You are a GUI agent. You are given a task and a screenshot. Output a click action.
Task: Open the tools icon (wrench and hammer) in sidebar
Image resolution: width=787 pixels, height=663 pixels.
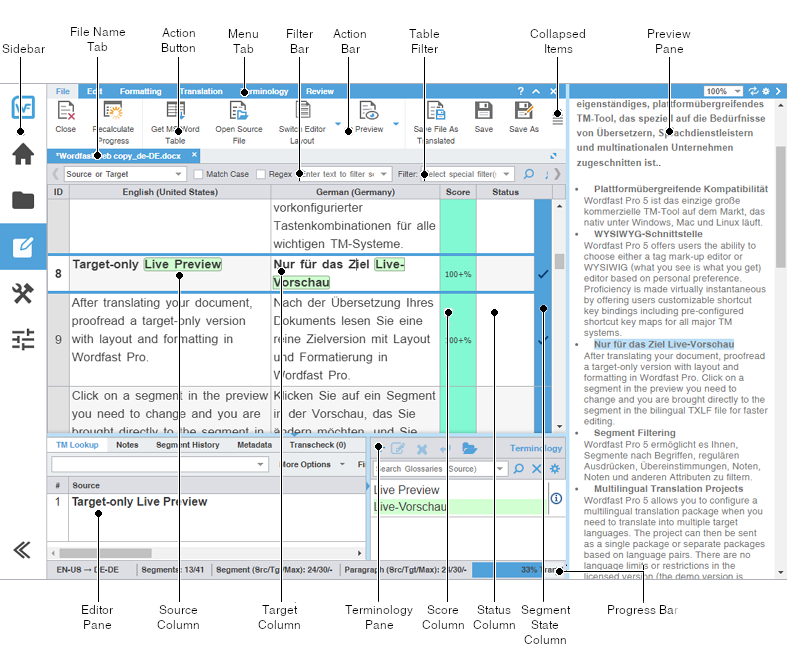(x=23, y=293)
